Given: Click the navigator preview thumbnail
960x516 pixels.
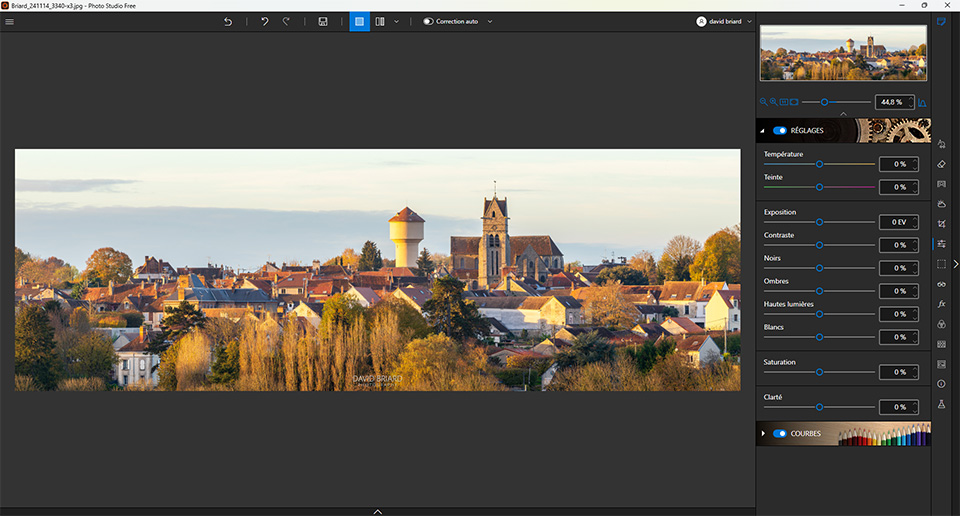Looking at the screenshot, I should [843, 53].
